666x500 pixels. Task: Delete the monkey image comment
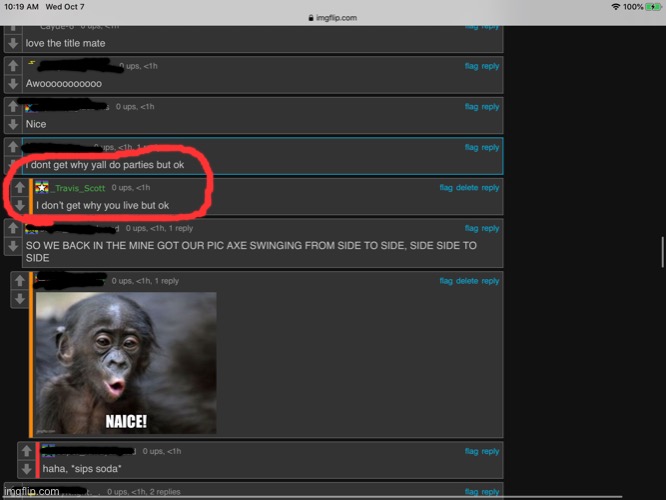pyautogui.click(x=467, y=281)
